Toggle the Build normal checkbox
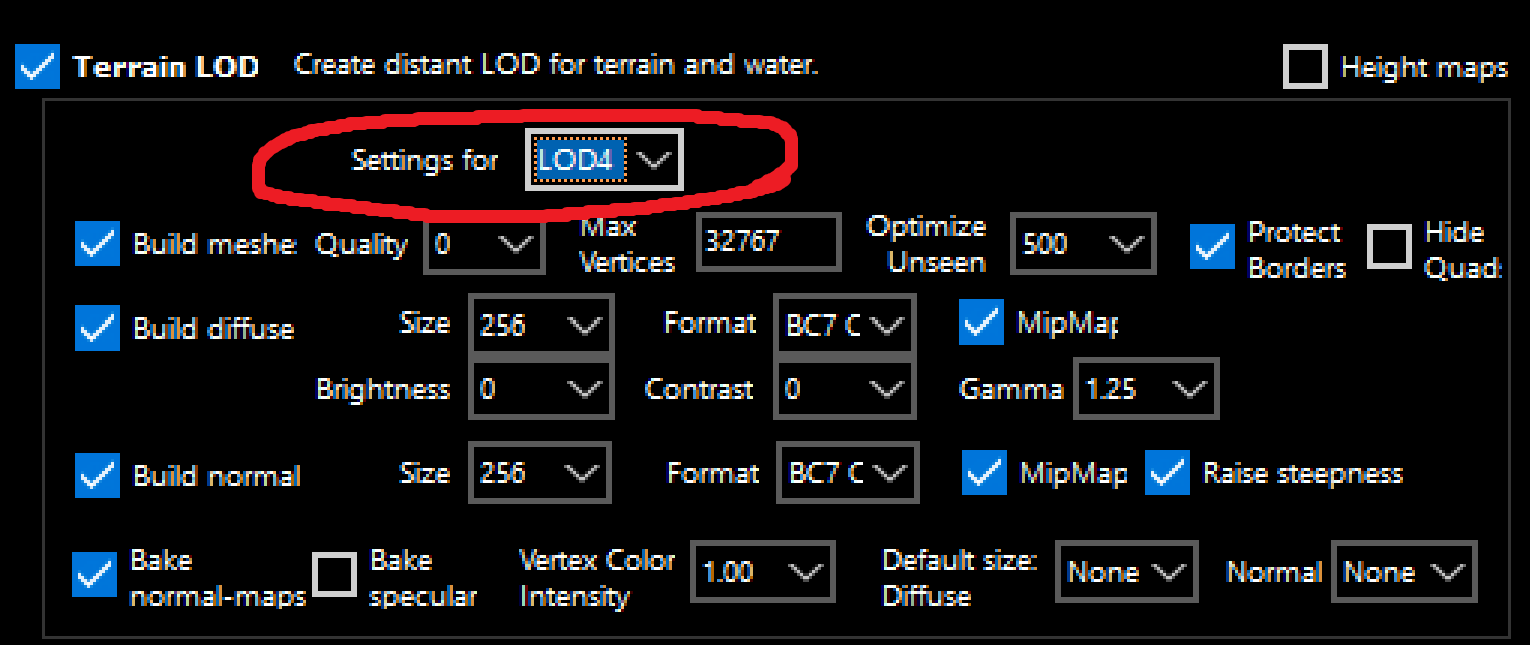Screen dimensions: 1530x645 tap(97, 475)
